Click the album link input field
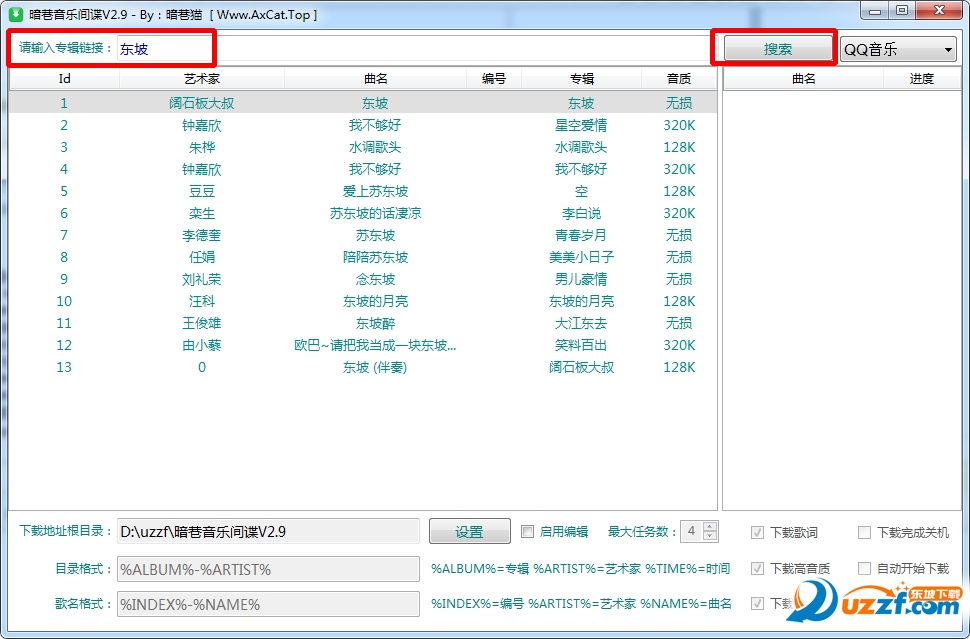Image resolution: width=970 pixels, height=639 pixels. [410, 48]
